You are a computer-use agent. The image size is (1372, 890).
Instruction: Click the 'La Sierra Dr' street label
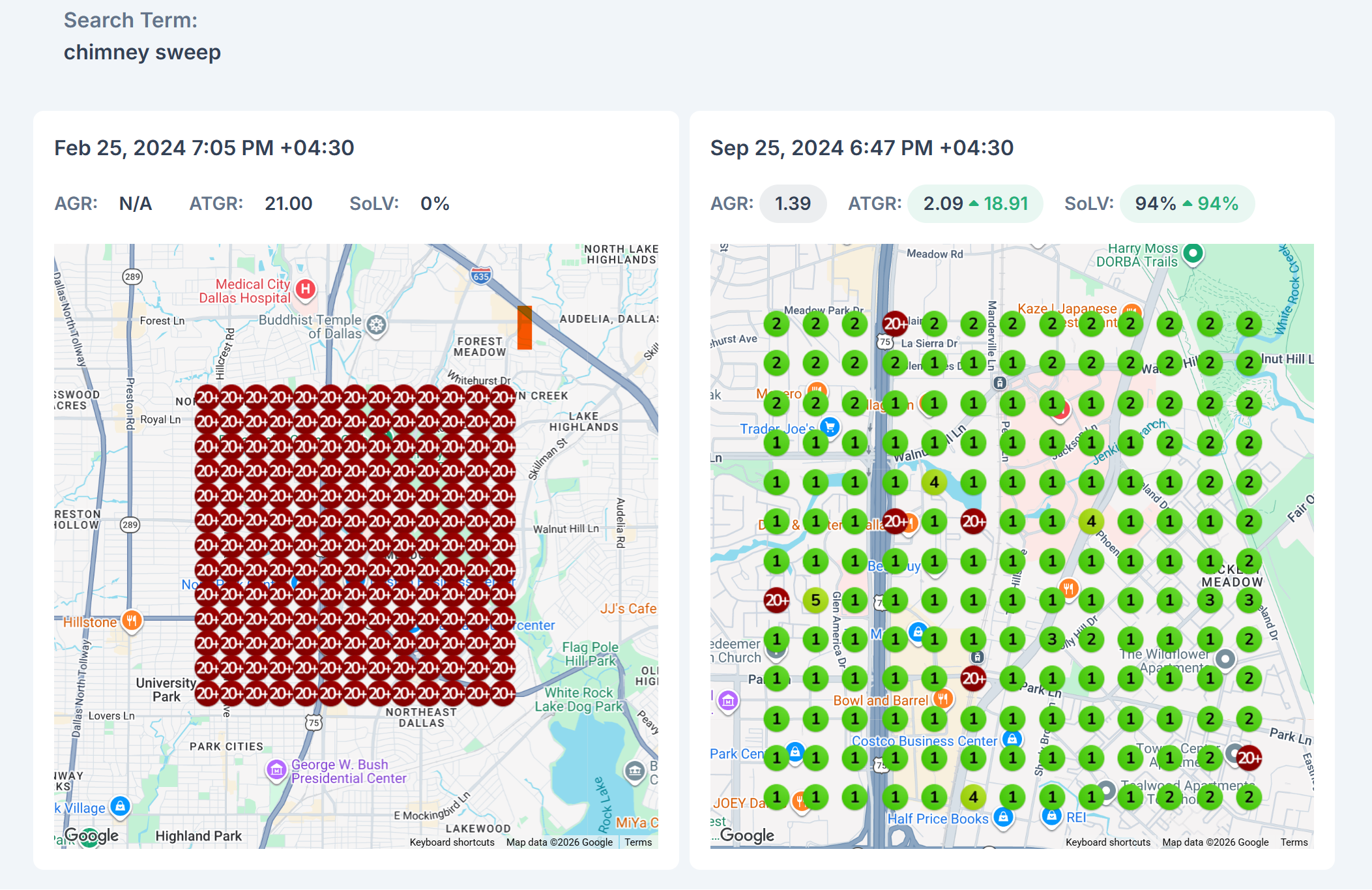pyautogui.click(x=929, y=344)
